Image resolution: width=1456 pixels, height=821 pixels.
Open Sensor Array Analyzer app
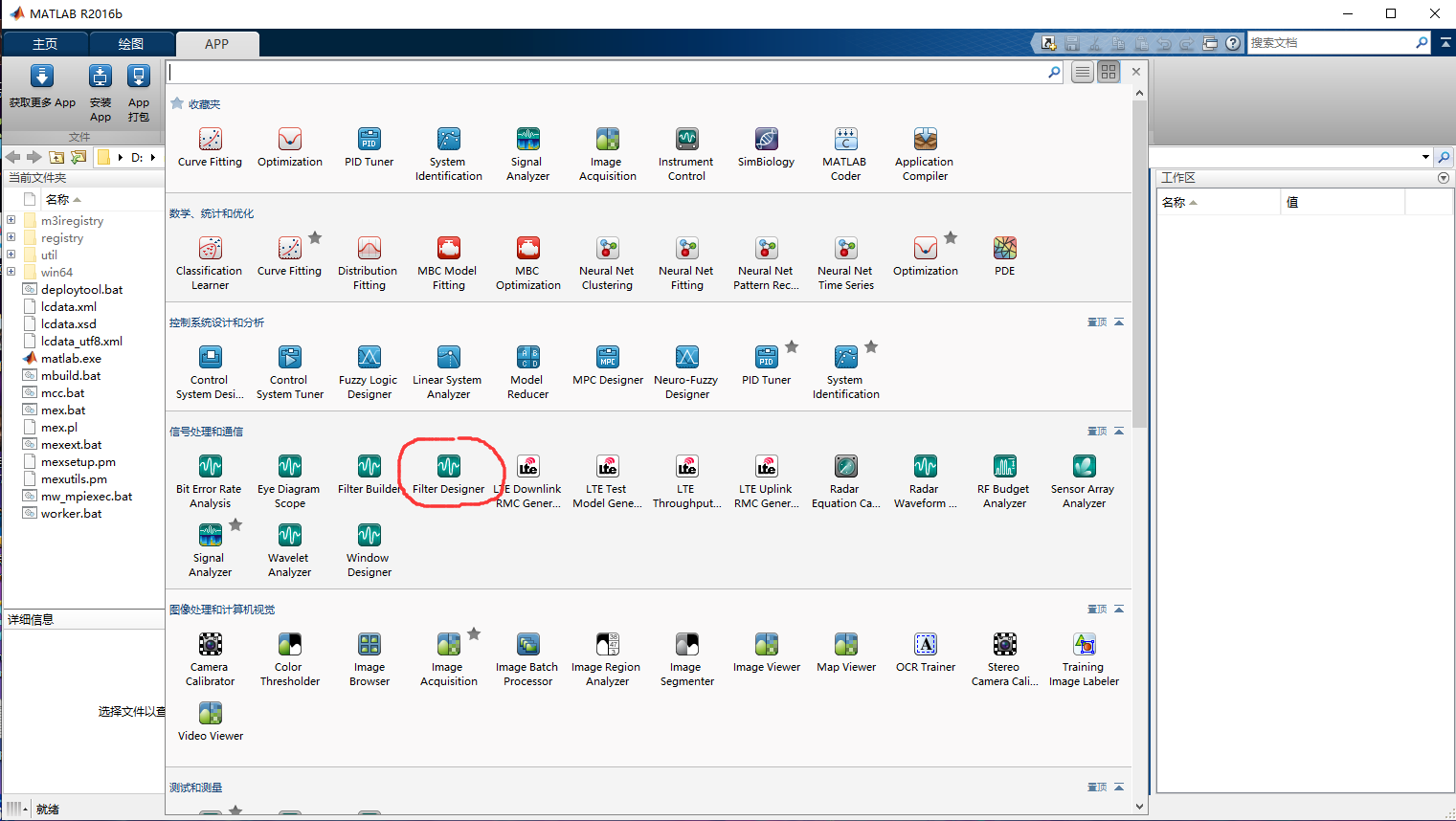click(x=1084, y=481)
